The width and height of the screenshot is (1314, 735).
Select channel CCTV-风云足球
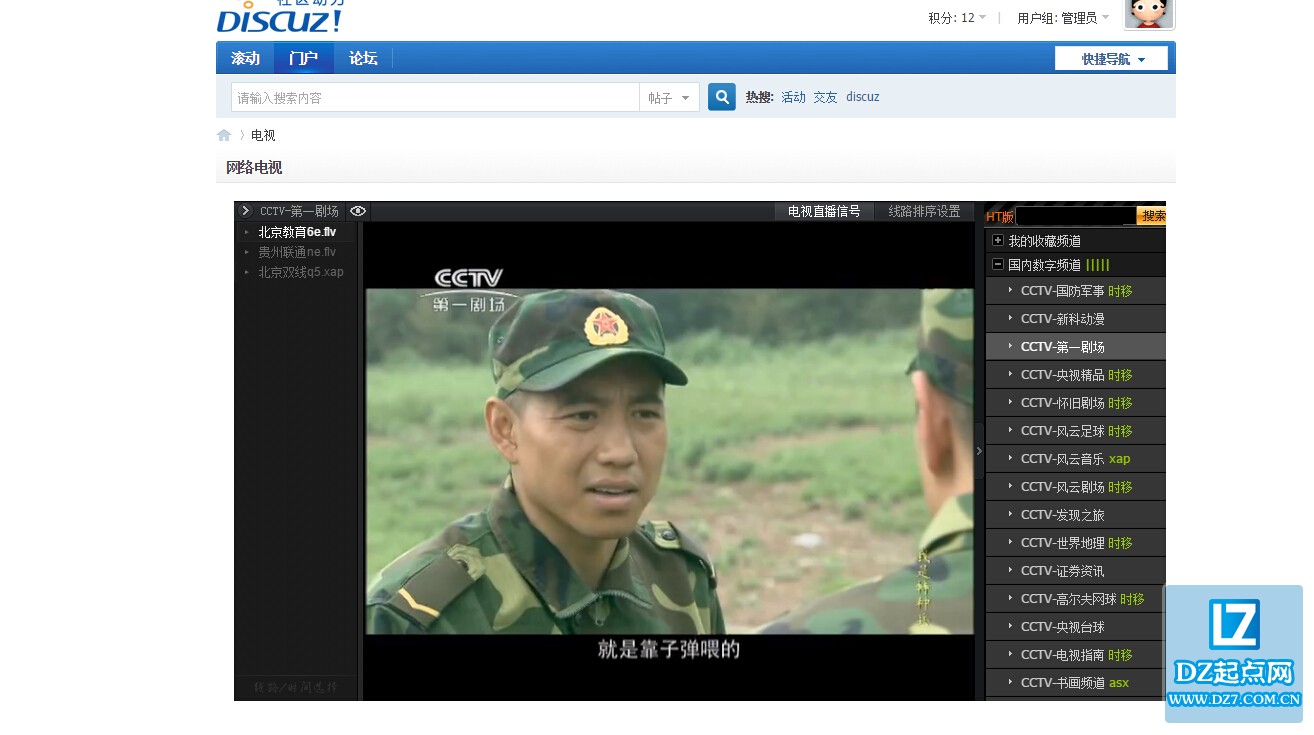coord(1076,431)
